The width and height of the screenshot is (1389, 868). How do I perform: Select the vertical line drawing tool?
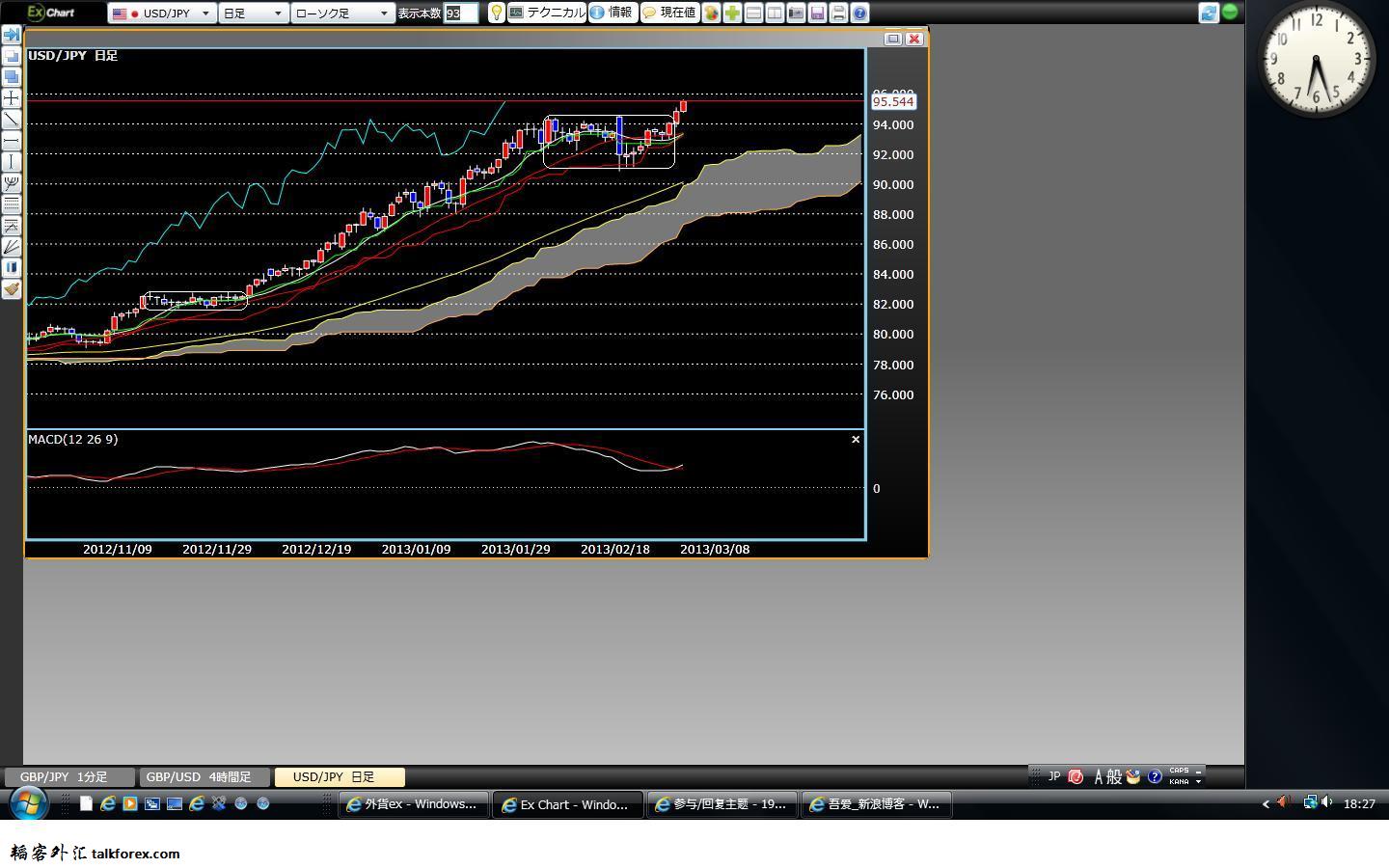12,162
